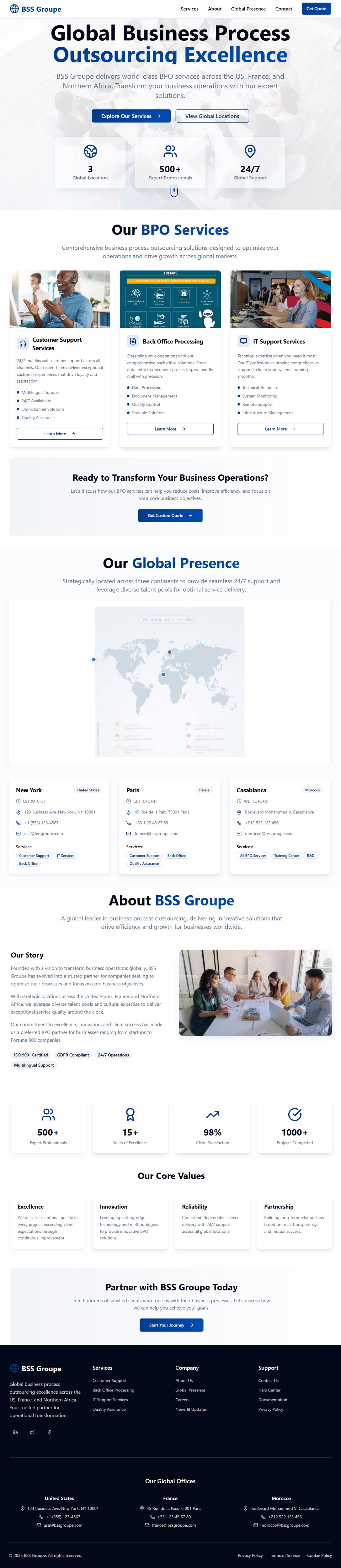Viewport: 341px width, 1568px height.
Task: Select the New York marker left of map
Action: (94, 659)
